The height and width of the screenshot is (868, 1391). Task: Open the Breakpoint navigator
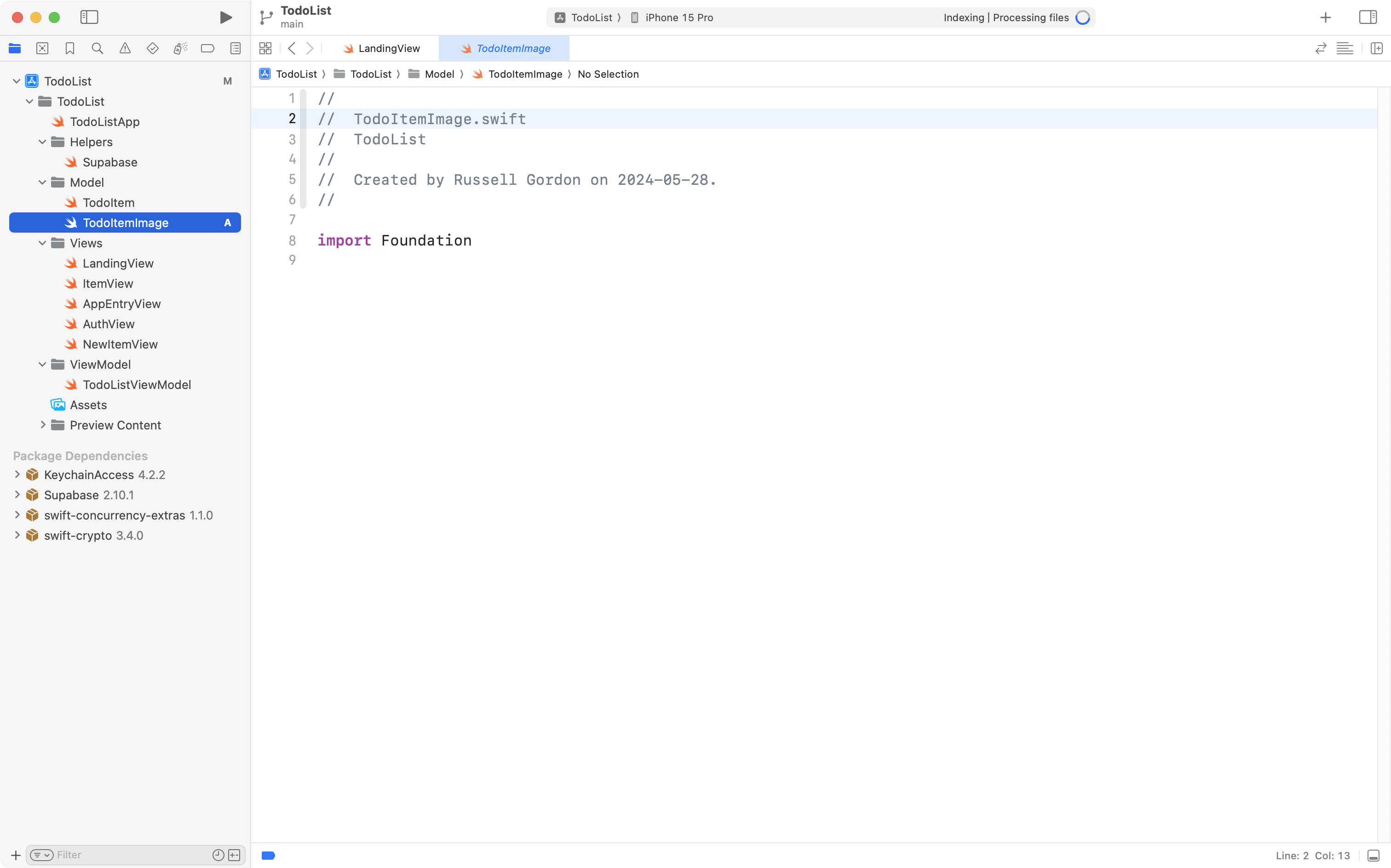[208, 48]
